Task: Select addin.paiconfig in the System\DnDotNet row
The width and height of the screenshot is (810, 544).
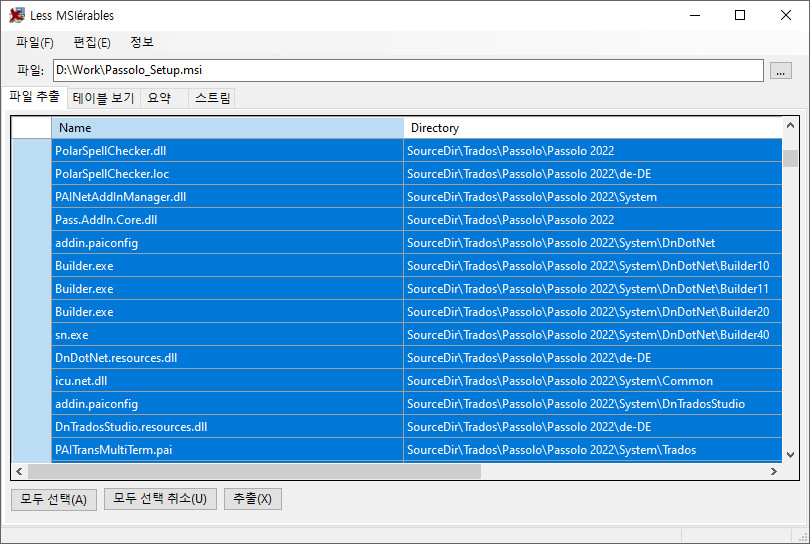Action: (227, 243)
